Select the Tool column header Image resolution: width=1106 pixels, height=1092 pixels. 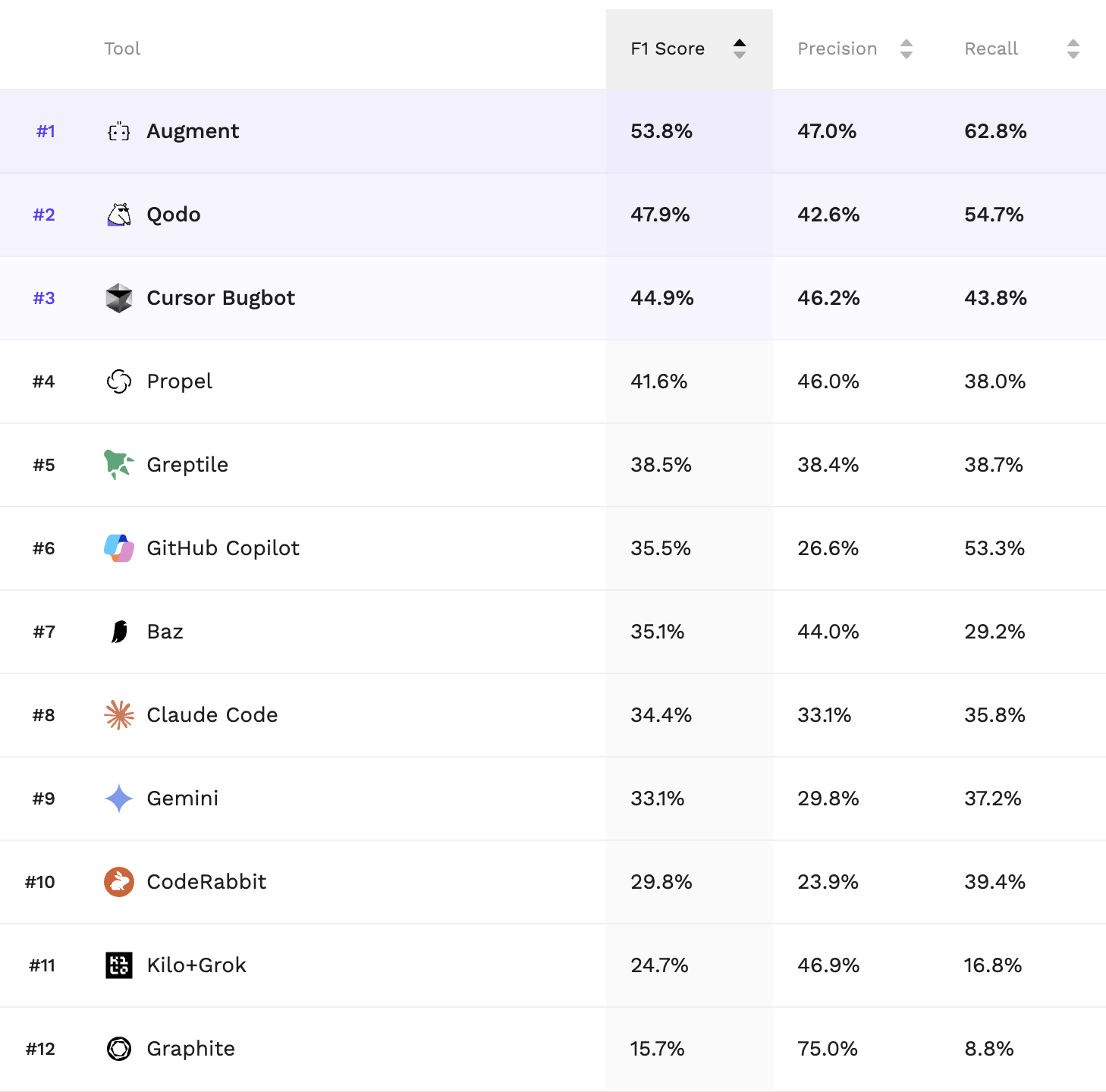tap(122, 49)
